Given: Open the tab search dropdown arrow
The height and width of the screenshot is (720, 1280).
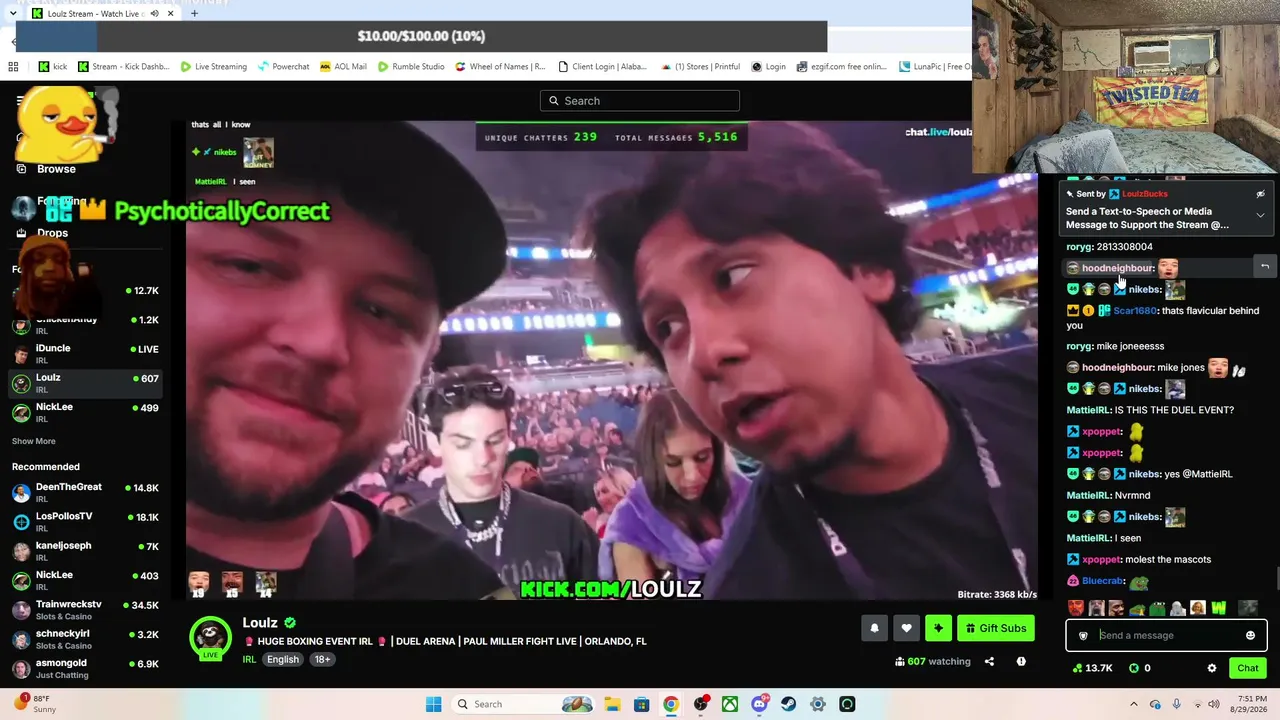Looking at the screenshot, I should click(12, 14).
